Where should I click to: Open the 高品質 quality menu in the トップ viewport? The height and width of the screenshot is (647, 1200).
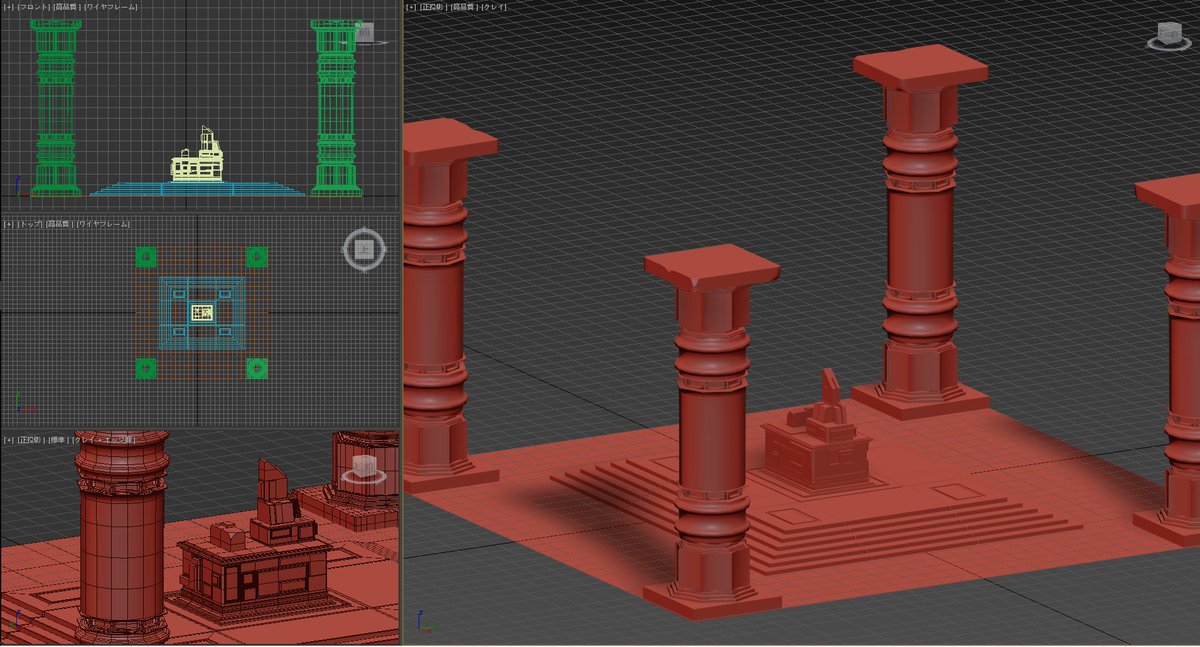(61, 224)
